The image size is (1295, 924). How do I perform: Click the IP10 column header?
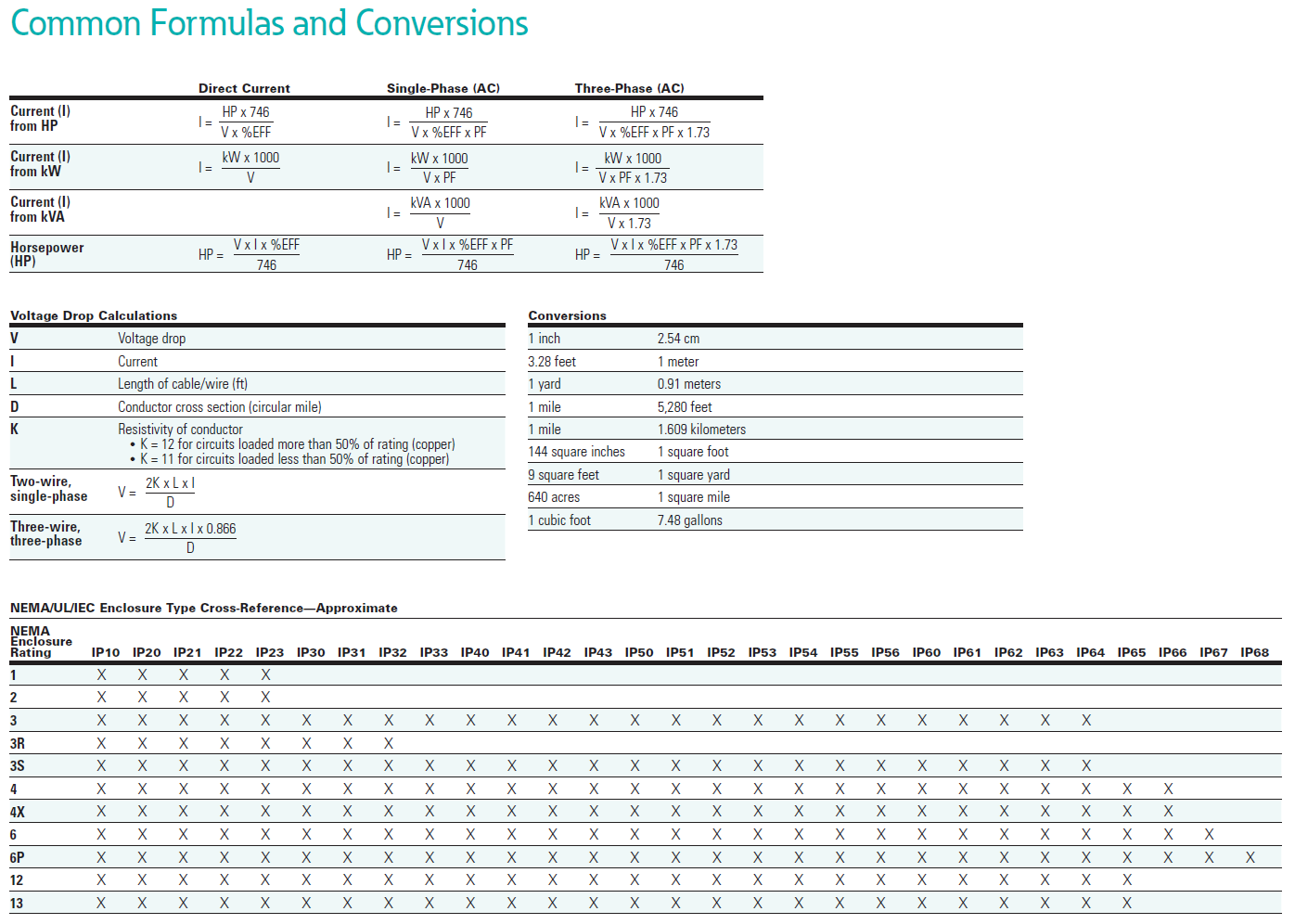(x=106, y=652)
